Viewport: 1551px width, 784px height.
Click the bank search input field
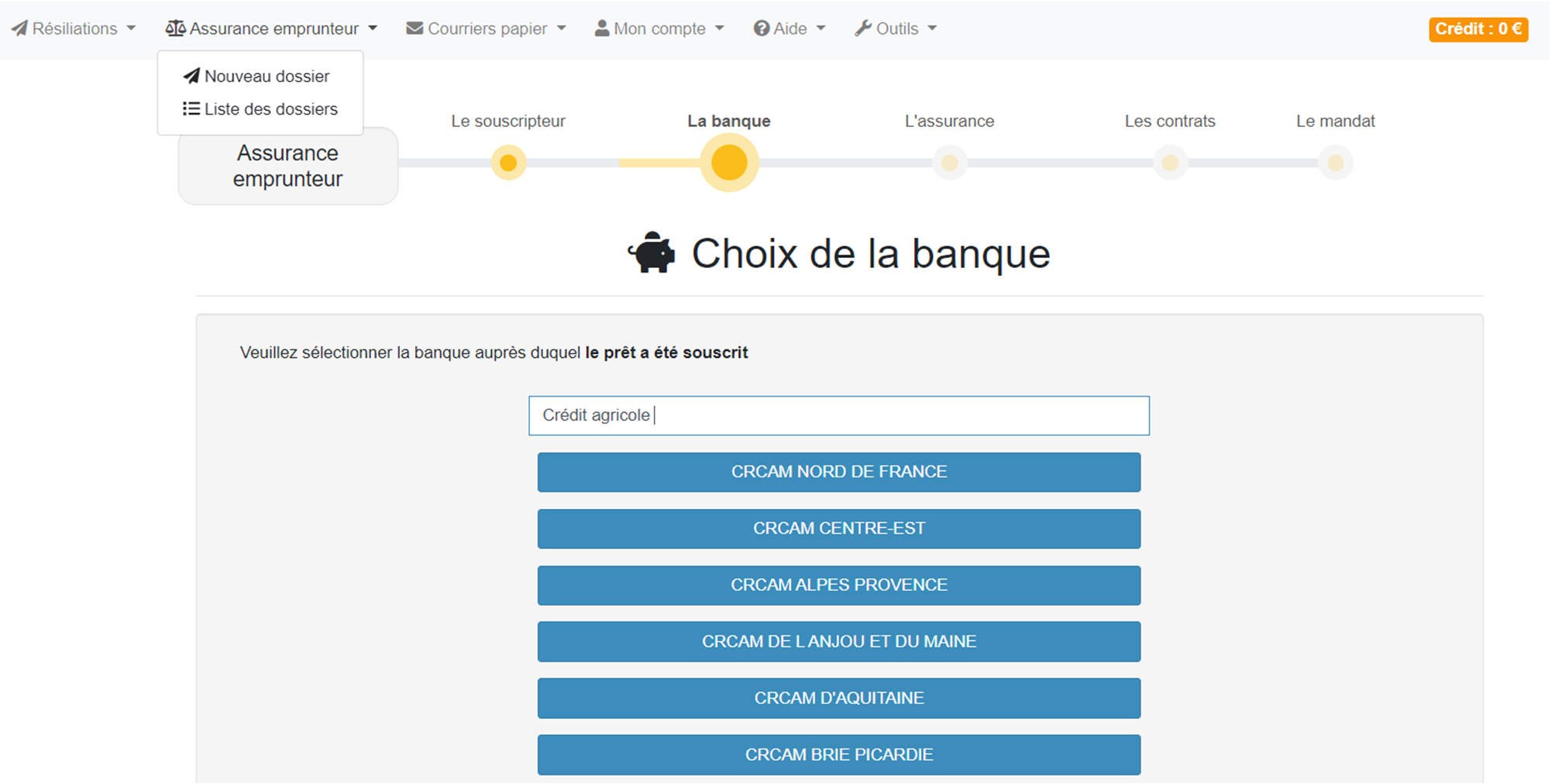[x=838, y=416]
